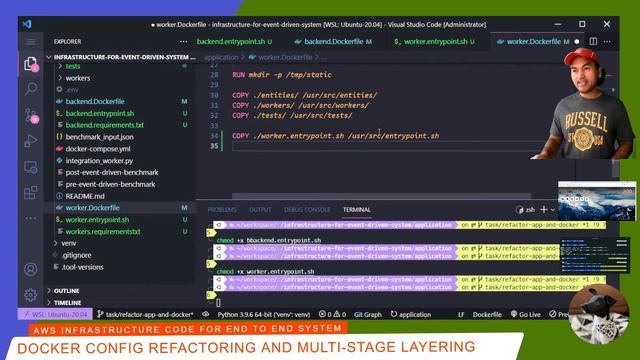Switch to the worker.entrypoint.sh tab
The width and height of the screenshot is (640, 360).
coord(434,42)
